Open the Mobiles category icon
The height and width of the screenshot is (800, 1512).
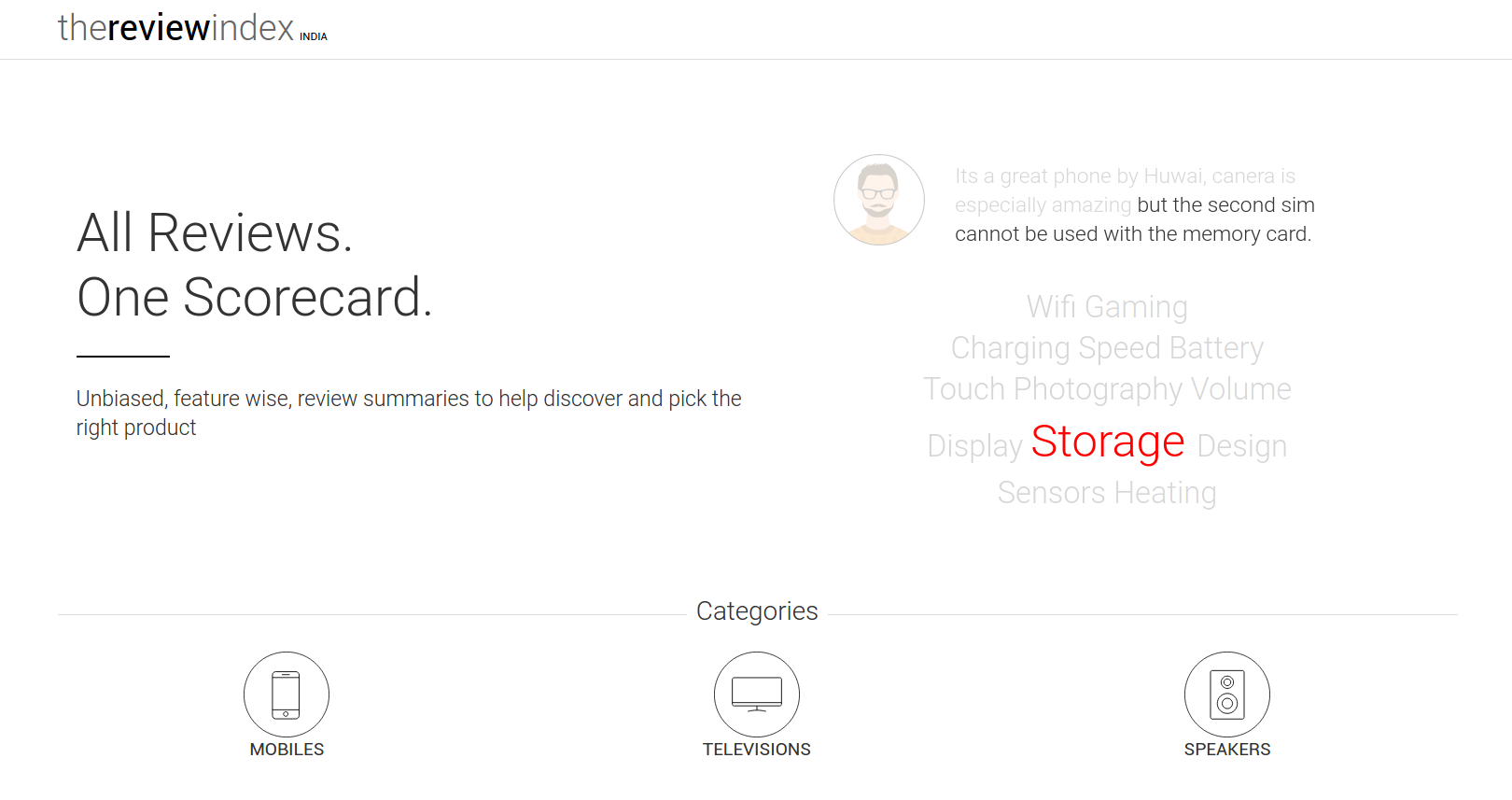point(287,695)
